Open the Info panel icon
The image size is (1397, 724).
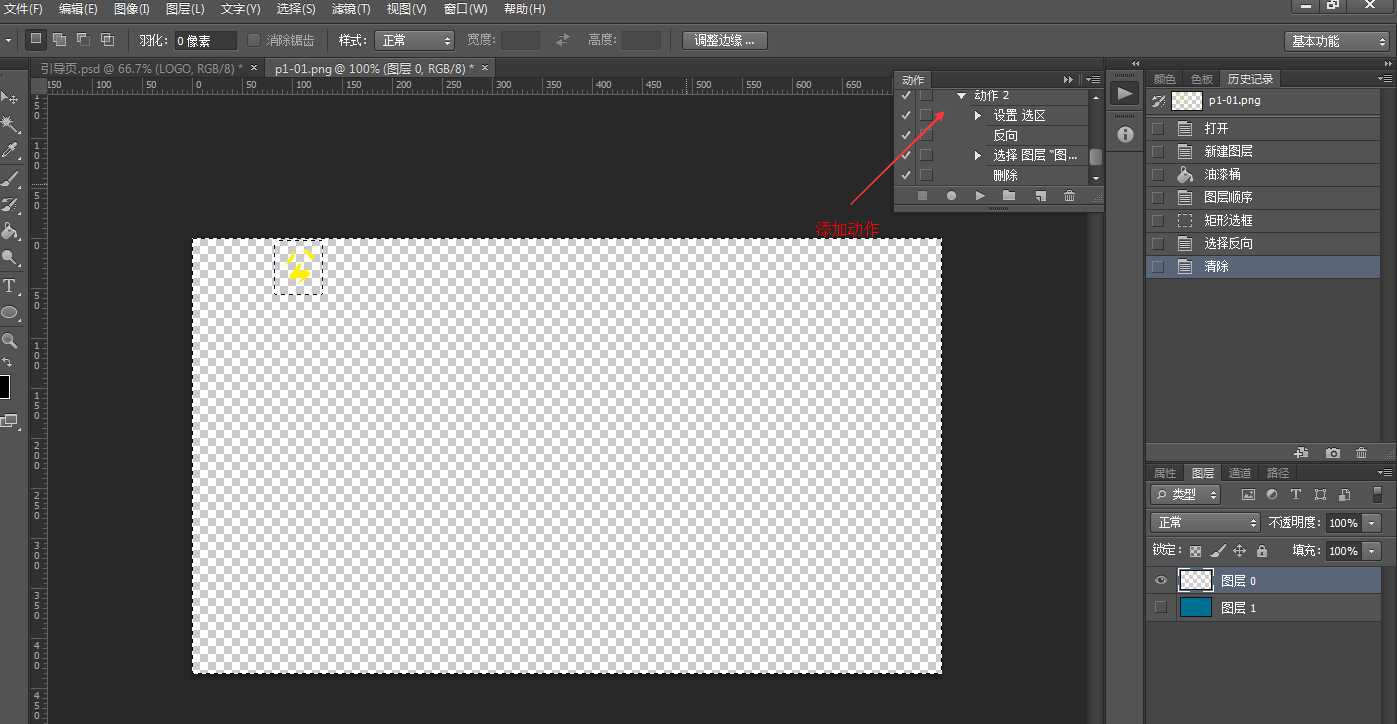click(1125, 134)
